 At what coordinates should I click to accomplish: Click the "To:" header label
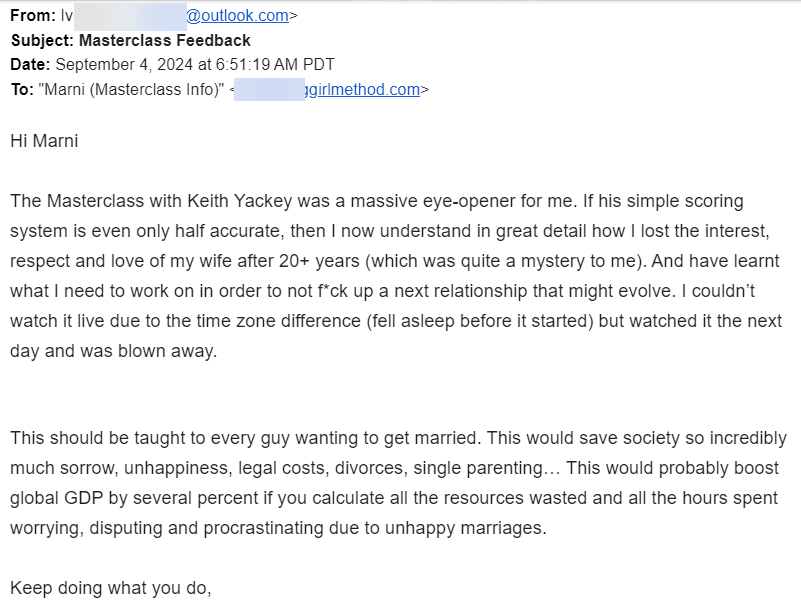(22, 89)
